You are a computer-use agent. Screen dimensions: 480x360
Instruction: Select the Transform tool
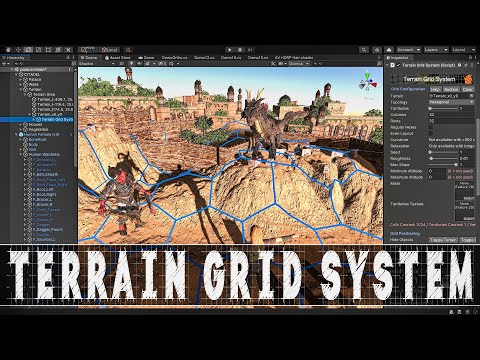(58, 50)
